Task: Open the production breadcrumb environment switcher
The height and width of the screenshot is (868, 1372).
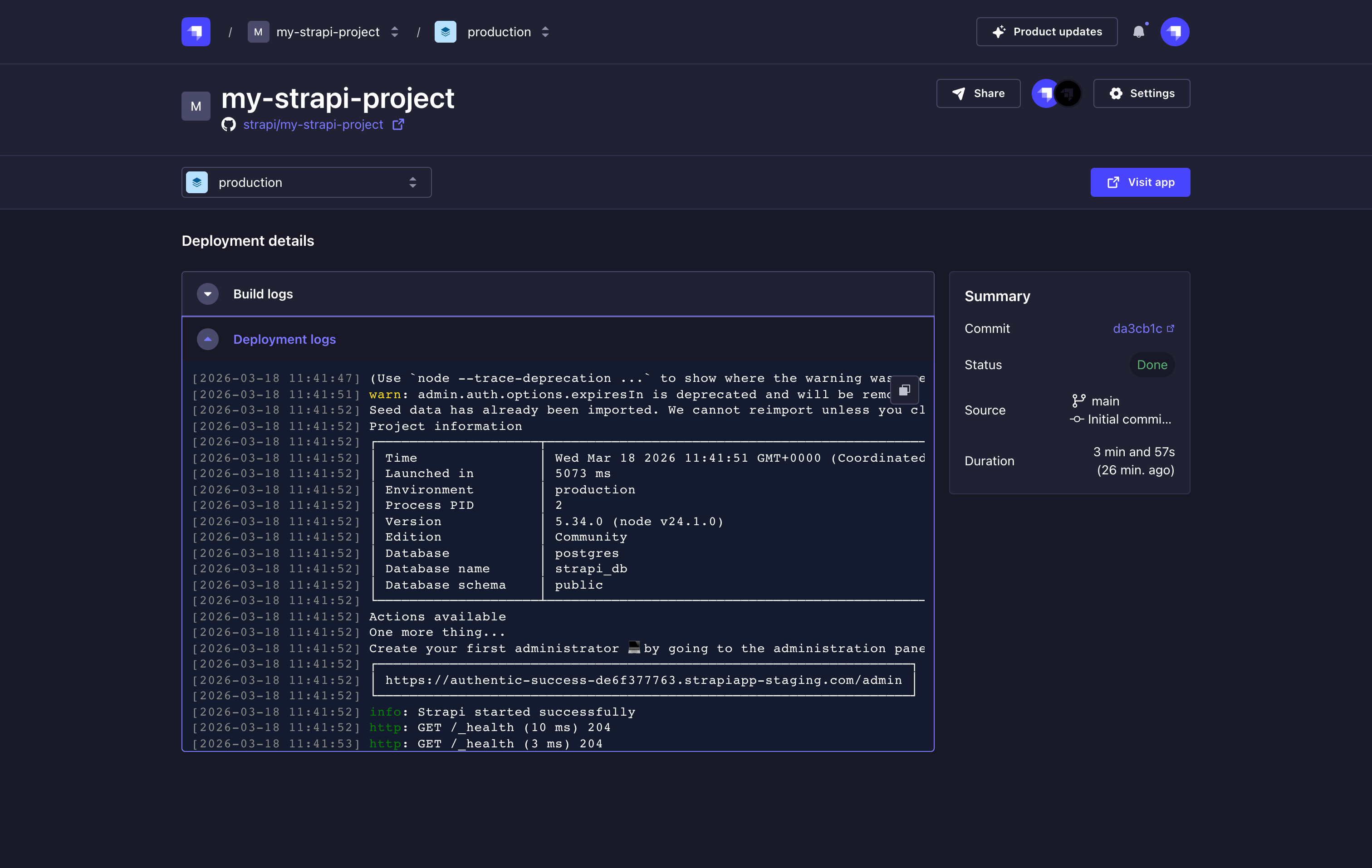Action: (545, 32)
